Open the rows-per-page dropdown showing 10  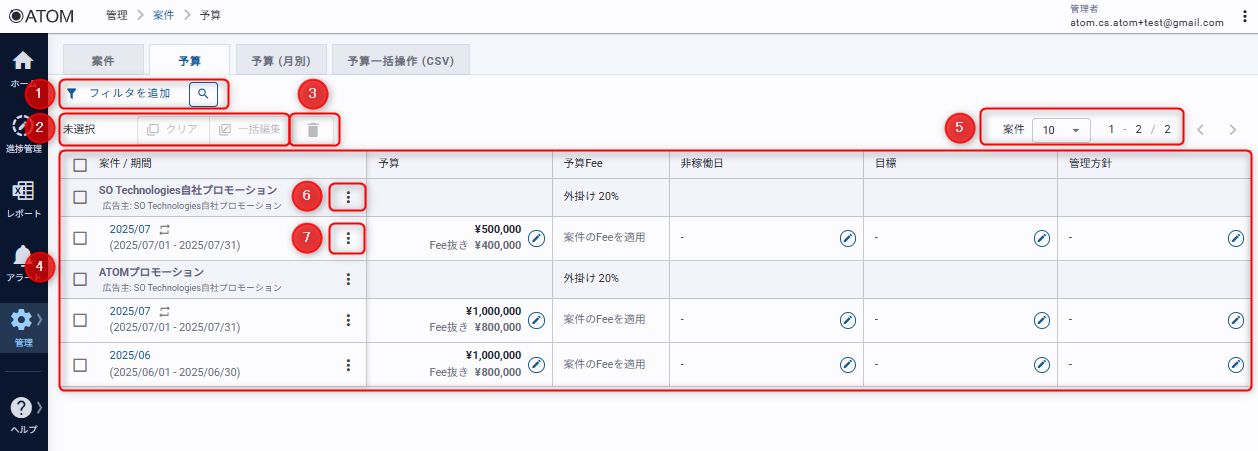(x=1060, y=130)
